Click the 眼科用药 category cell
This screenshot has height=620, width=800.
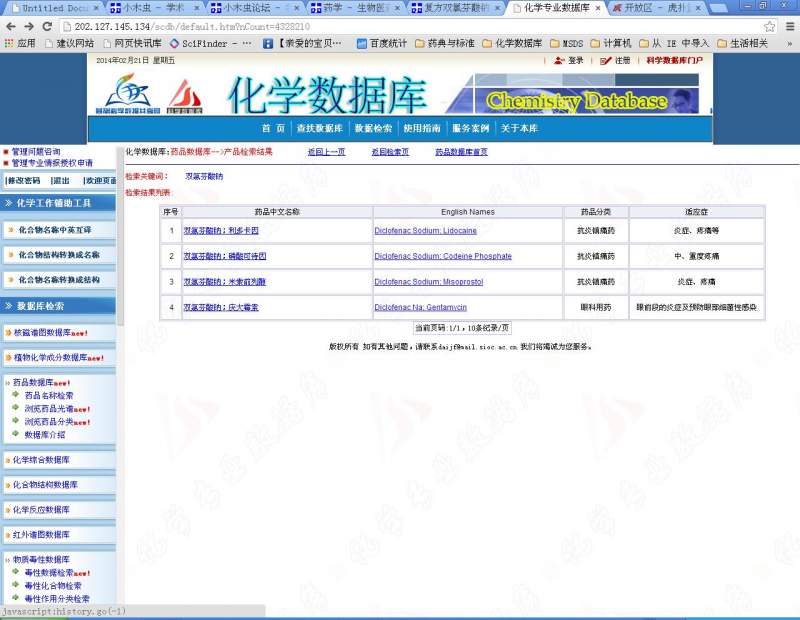[x=596, y=307]
